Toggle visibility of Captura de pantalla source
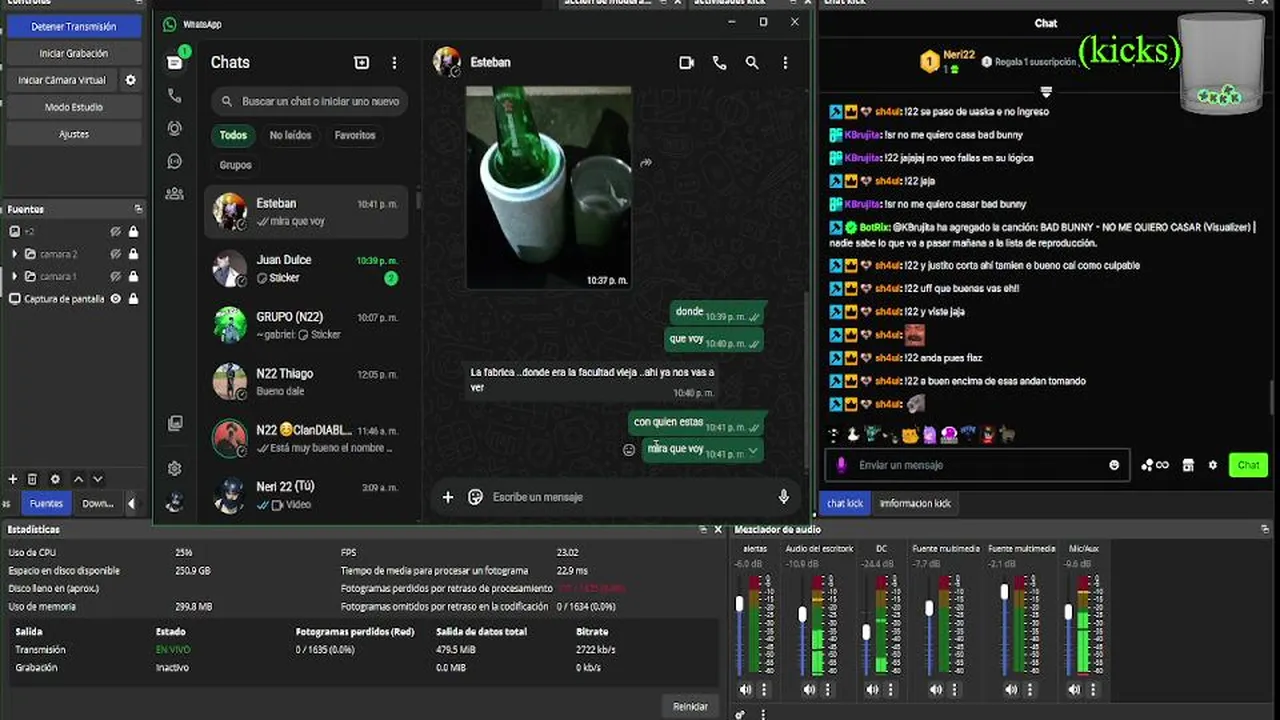 coord(116,299)
